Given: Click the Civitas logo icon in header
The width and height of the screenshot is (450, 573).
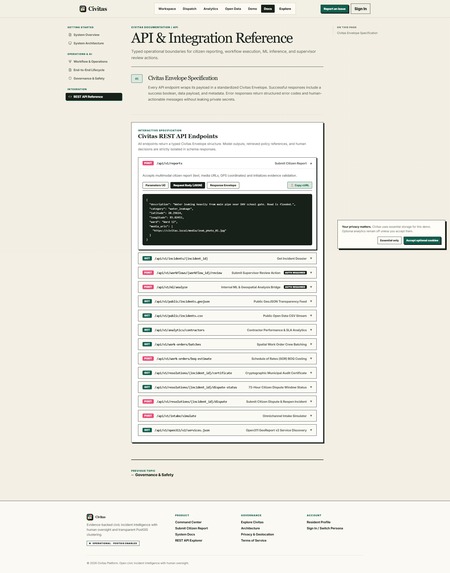Looking at the screenshot, I should (x=83, y=9).
